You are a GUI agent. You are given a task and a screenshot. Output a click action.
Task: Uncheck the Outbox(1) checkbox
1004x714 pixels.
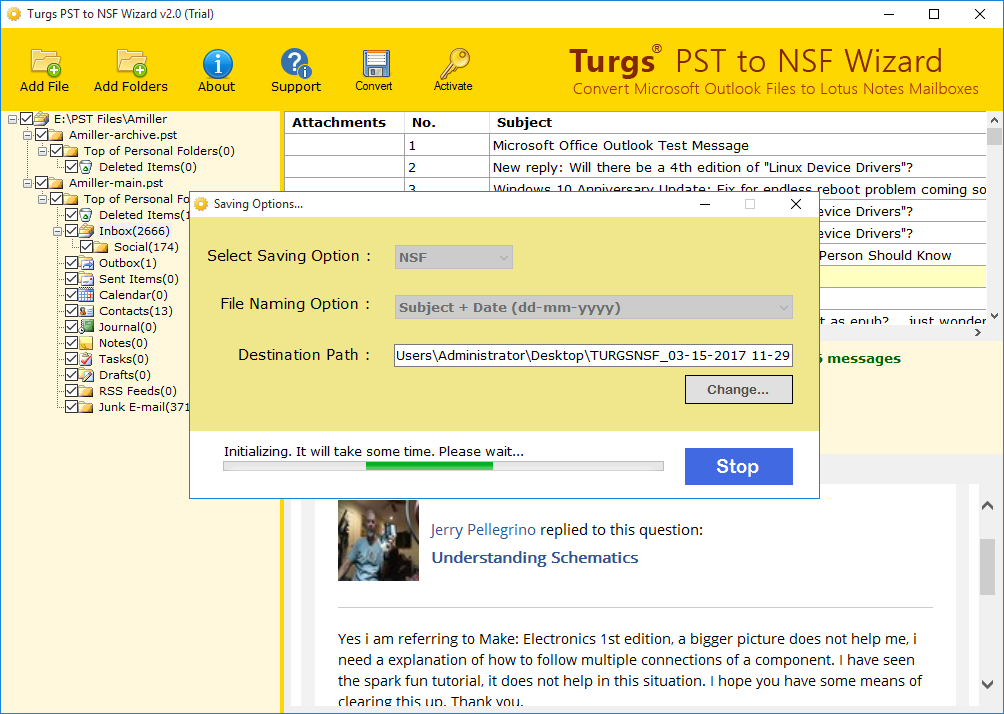pos(72,263)
